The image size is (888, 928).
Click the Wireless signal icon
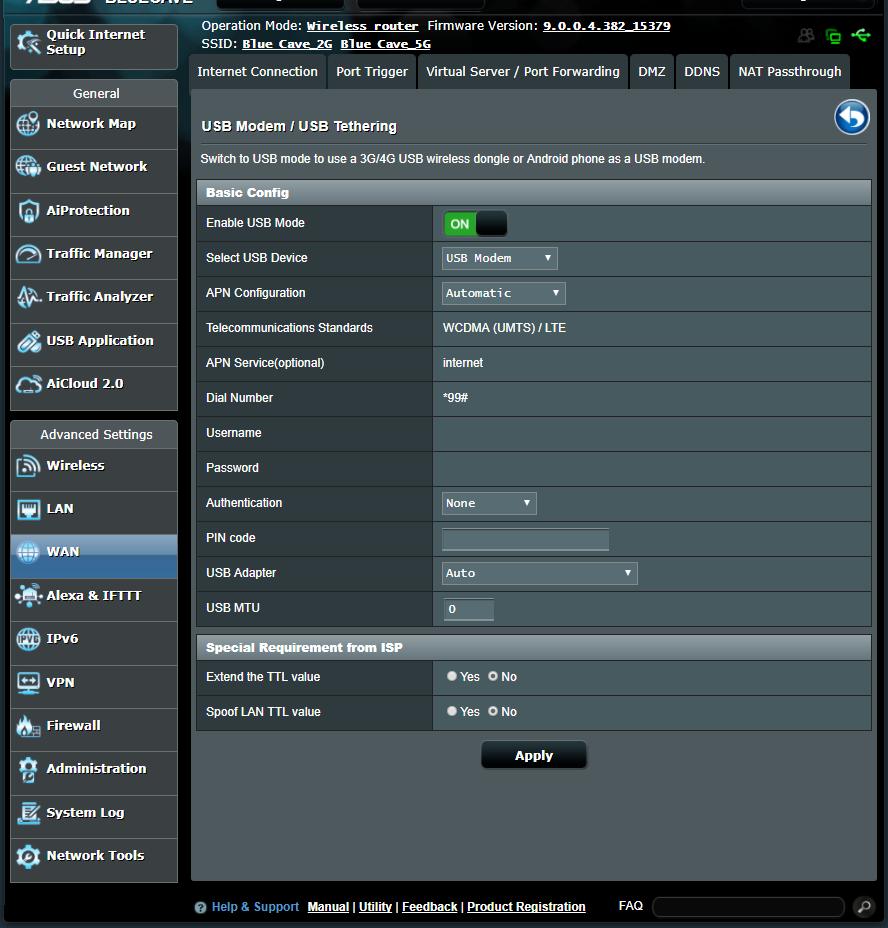(28, 466)
